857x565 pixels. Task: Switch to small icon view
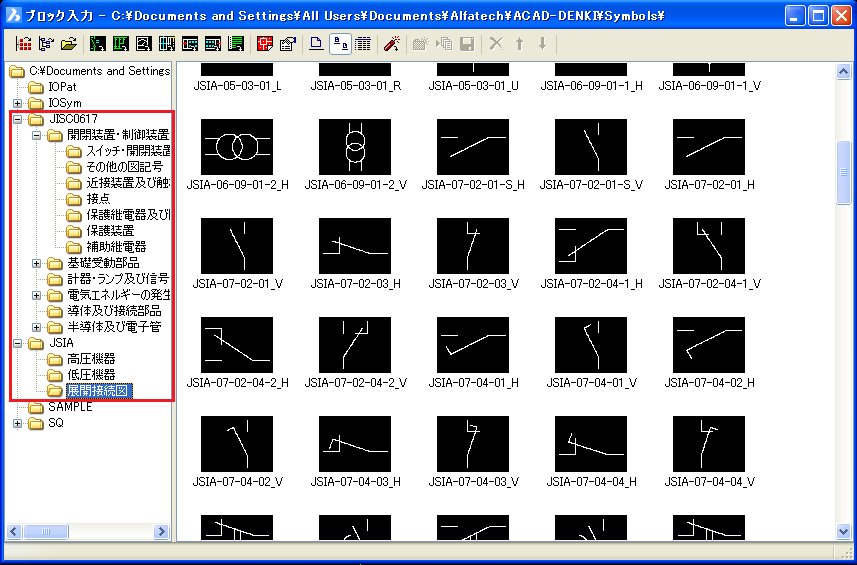click(x=340, y=44)
